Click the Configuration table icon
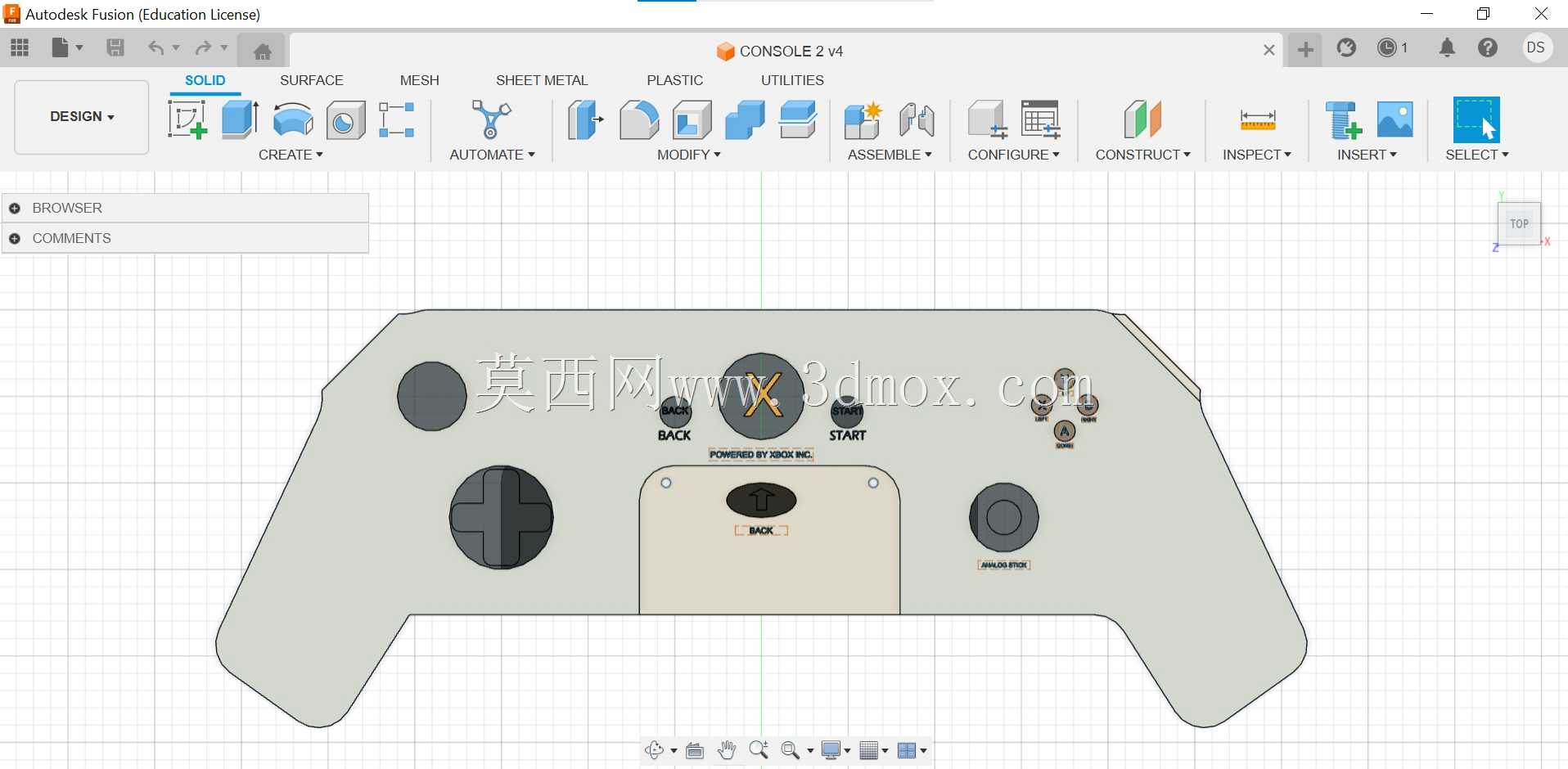Image resolution: width=1568 pixels, height=769 pixels. click(1041, 119)
